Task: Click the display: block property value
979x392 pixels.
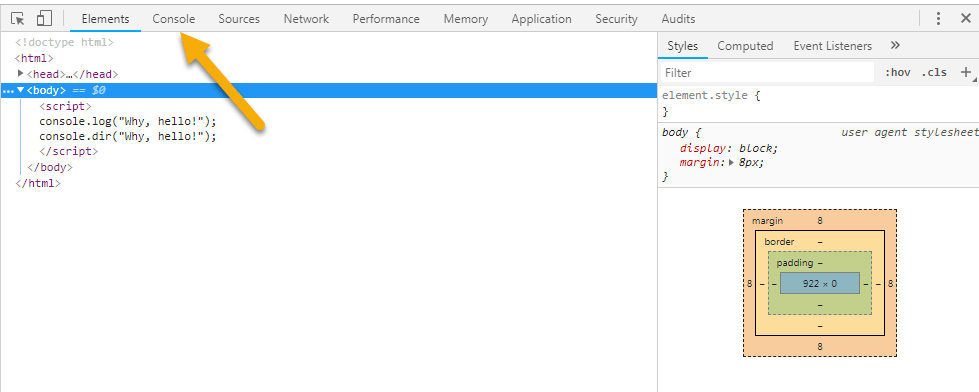Action: [759, 149]
